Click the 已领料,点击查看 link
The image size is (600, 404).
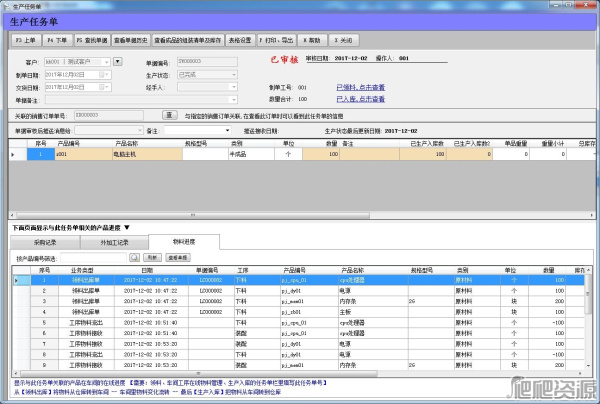359,88
